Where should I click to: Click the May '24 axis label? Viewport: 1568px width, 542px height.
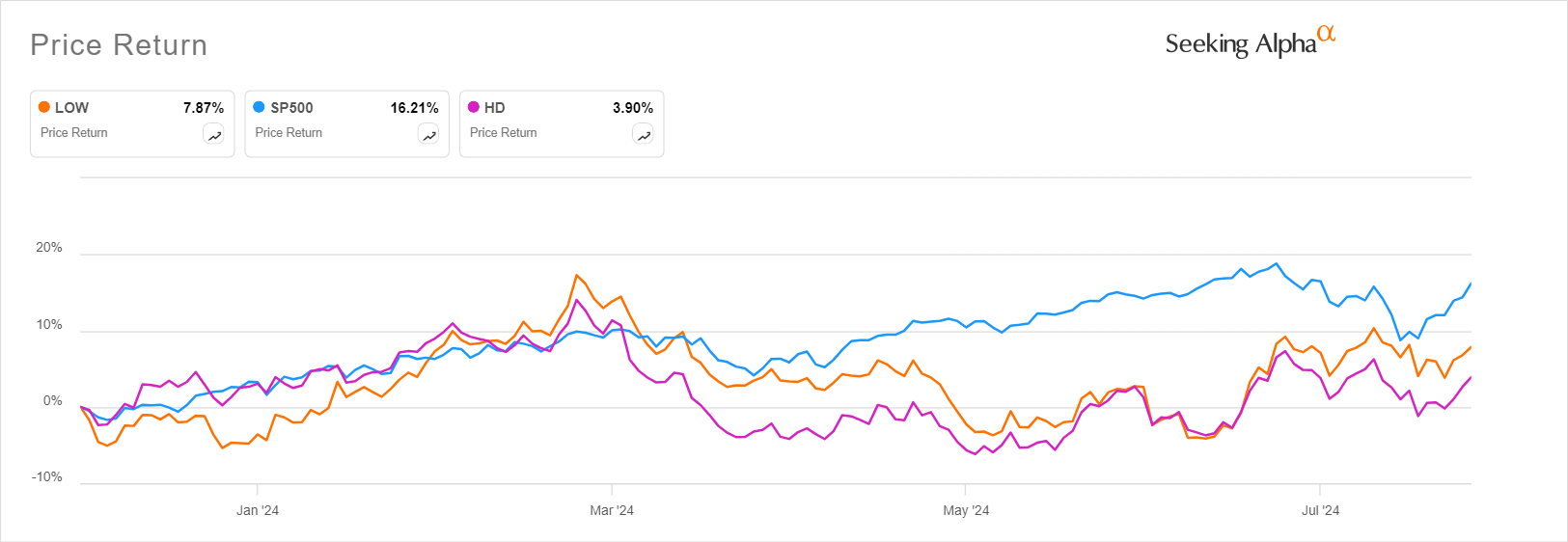pyautogui.click(x=966, y=510)
